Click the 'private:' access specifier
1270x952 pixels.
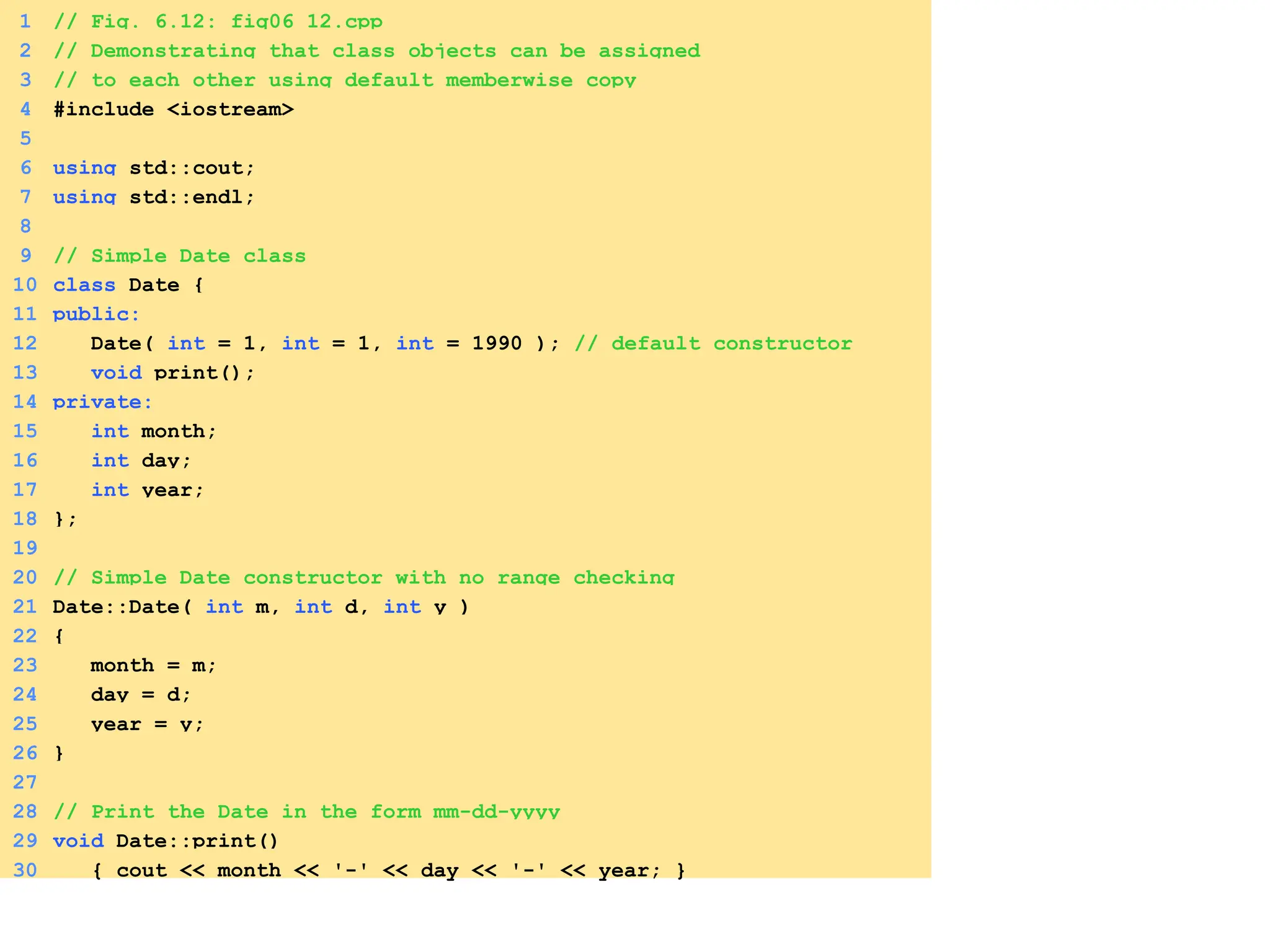tap(102, 402)
